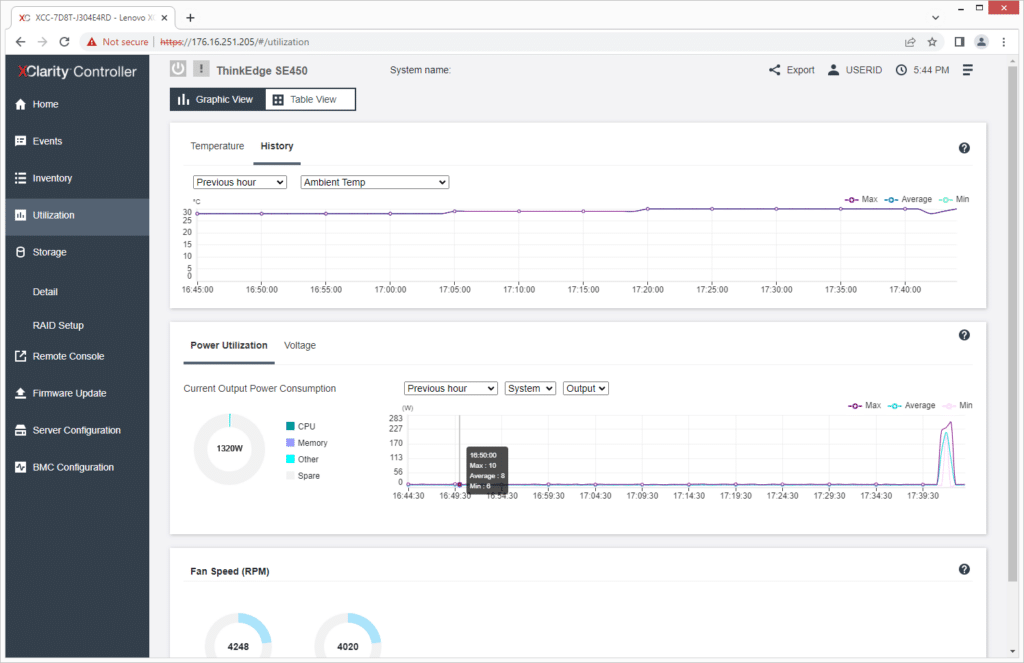Toggle Max series in power legend
Screen dimensions: 1024x663
click(865, 406)
